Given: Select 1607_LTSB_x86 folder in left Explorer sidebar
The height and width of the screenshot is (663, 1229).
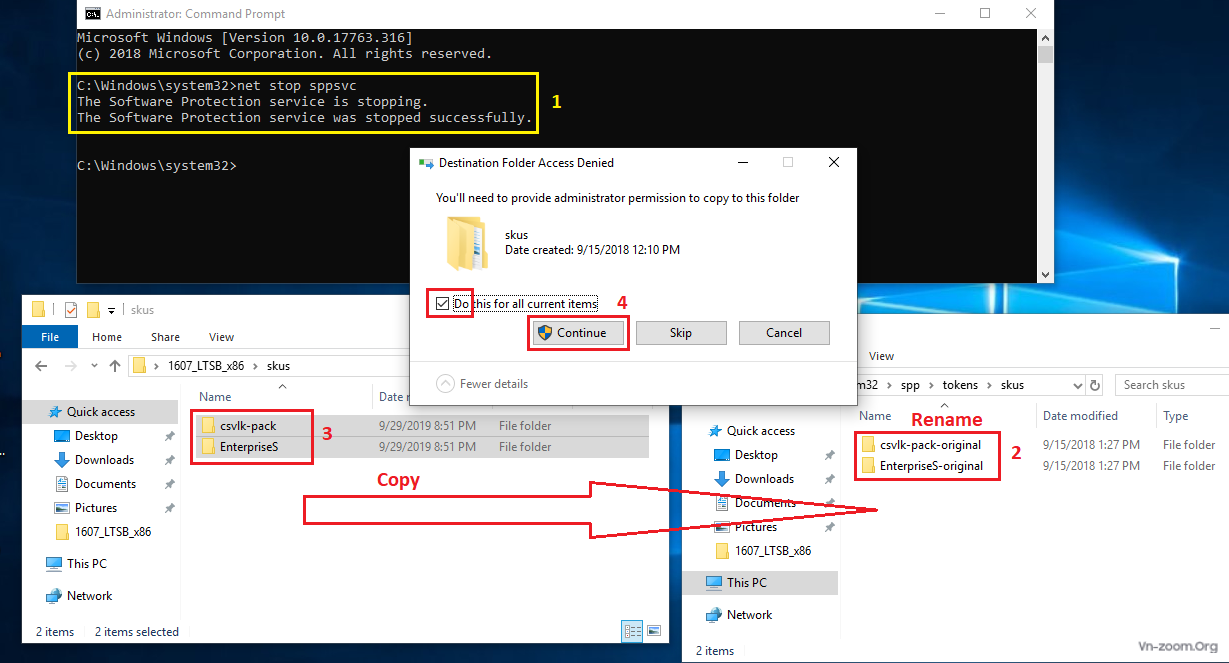Looking at the screenshot, I should pos(113,532).
